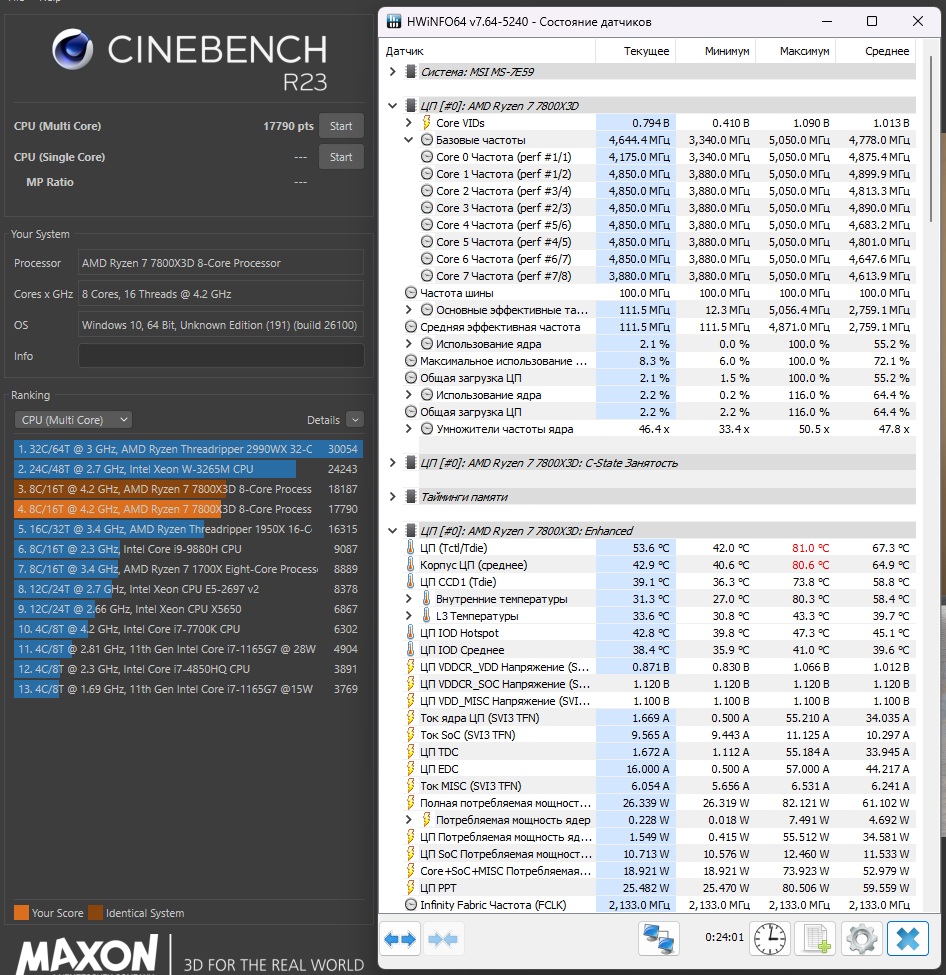Select ranking row 2 Intel Xeon W-3265M
Screen dimensions: 946x975
click(x=187, y=469)
